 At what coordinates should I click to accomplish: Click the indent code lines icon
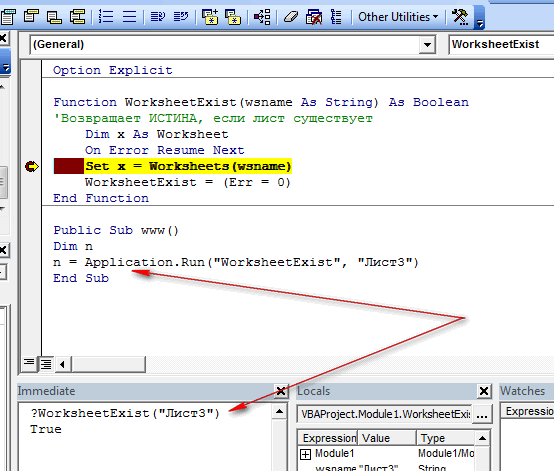click(158, 17)
